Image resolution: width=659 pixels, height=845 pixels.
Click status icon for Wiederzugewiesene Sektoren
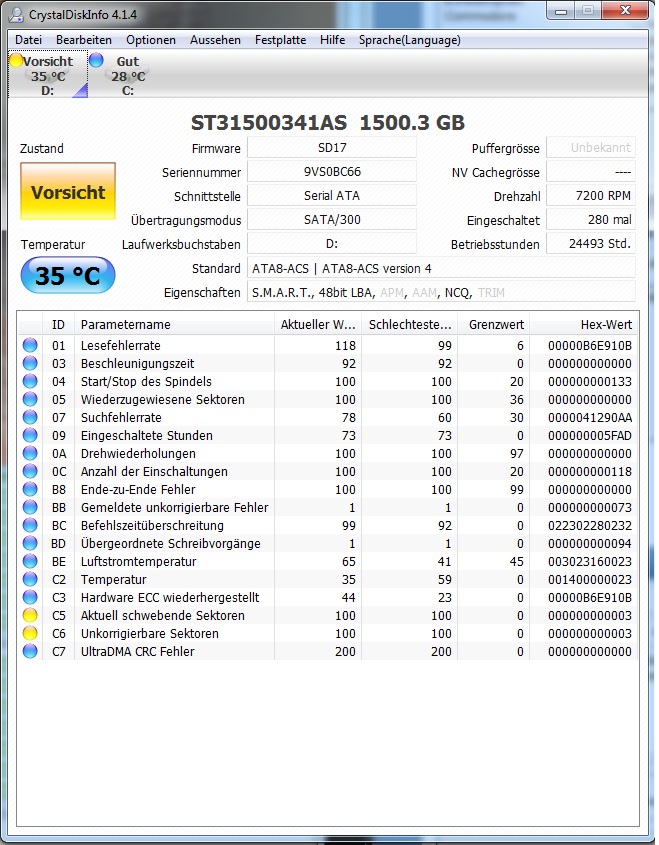point(30,399)
